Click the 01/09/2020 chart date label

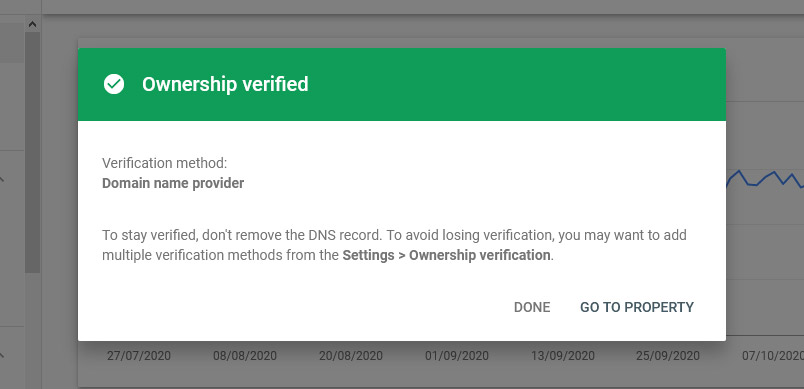pyautogui.click(x=457, y=356)
